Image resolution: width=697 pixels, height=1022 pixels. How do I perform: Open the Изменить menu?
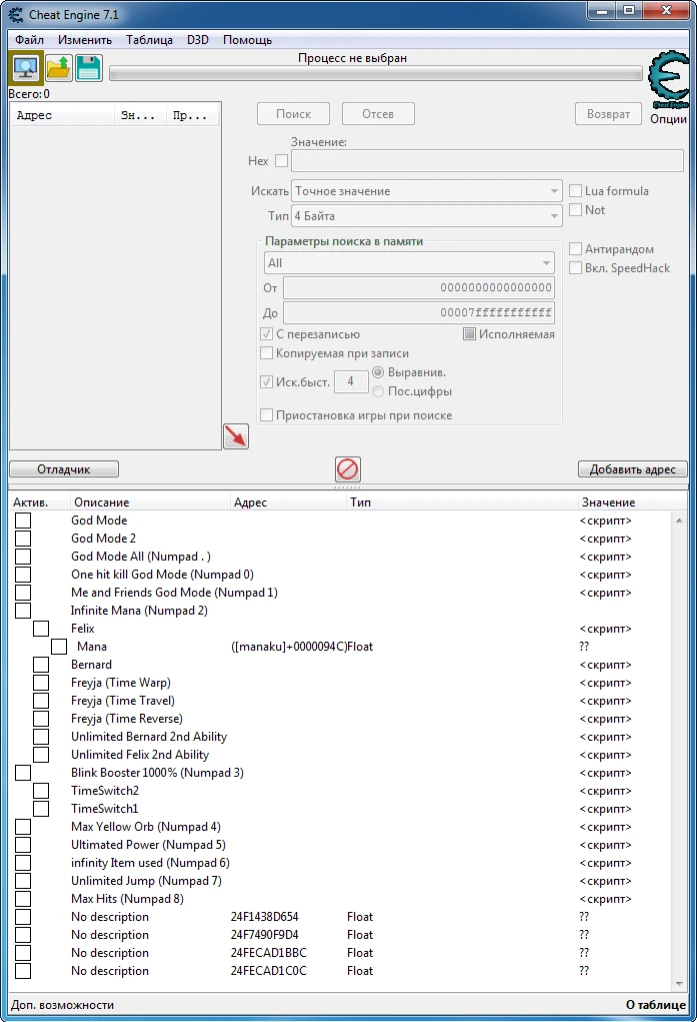point(85,40)
